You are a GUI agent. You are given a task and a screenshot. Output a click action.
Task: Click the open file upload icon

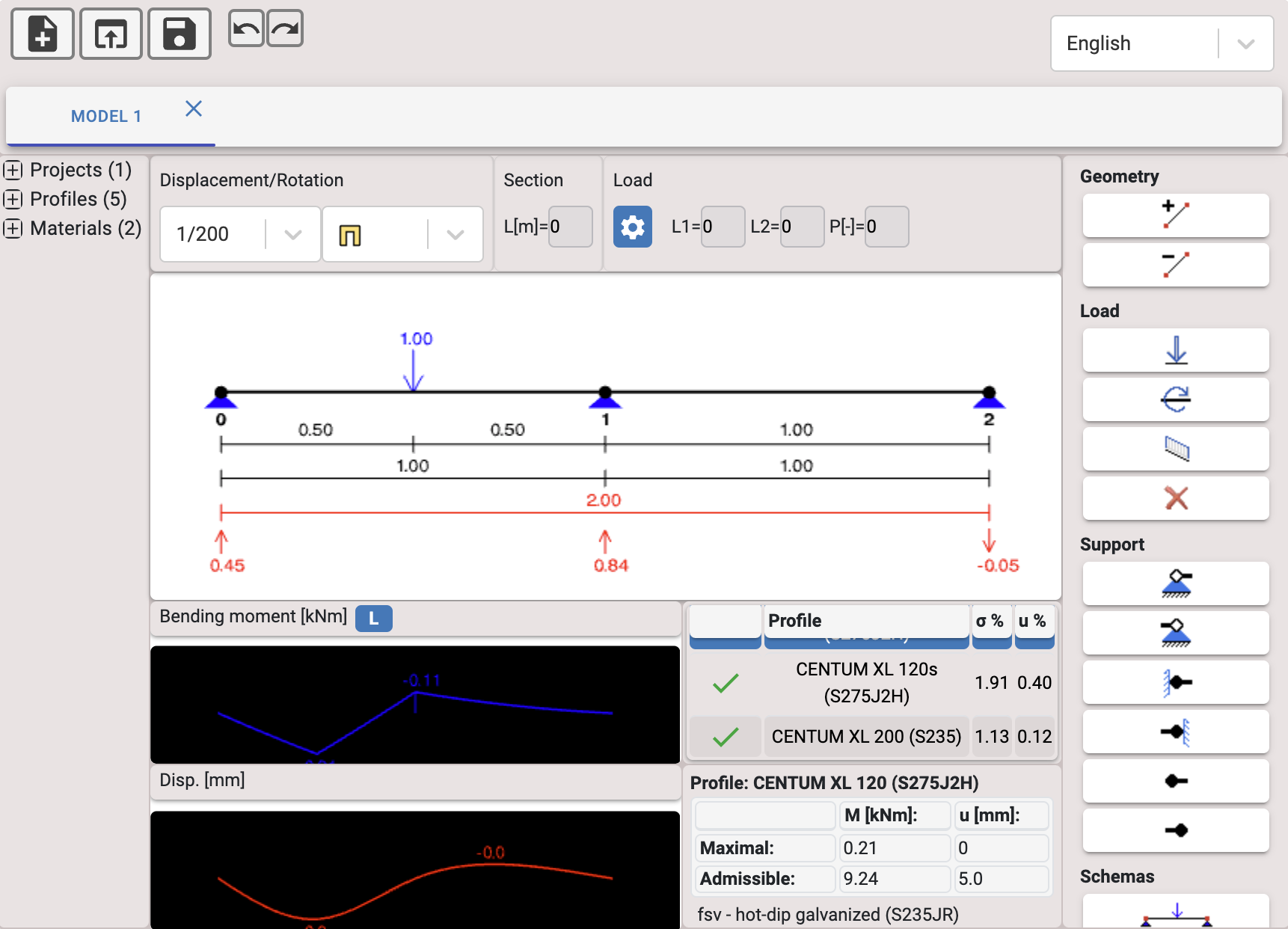(x=111, y=34)
